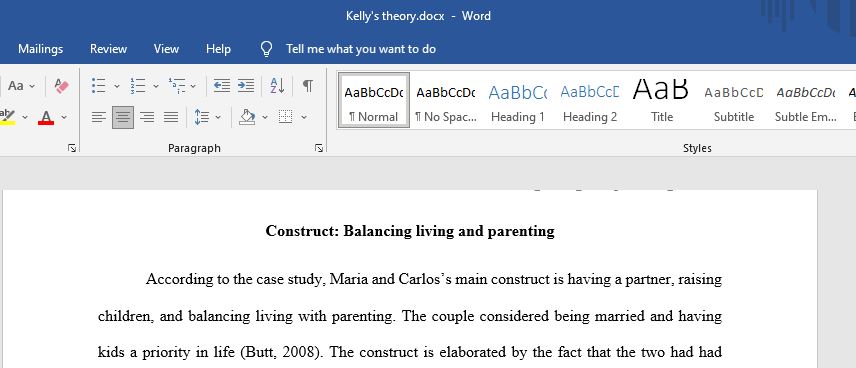Click the Clear All Formatting eraser icon

62,86
